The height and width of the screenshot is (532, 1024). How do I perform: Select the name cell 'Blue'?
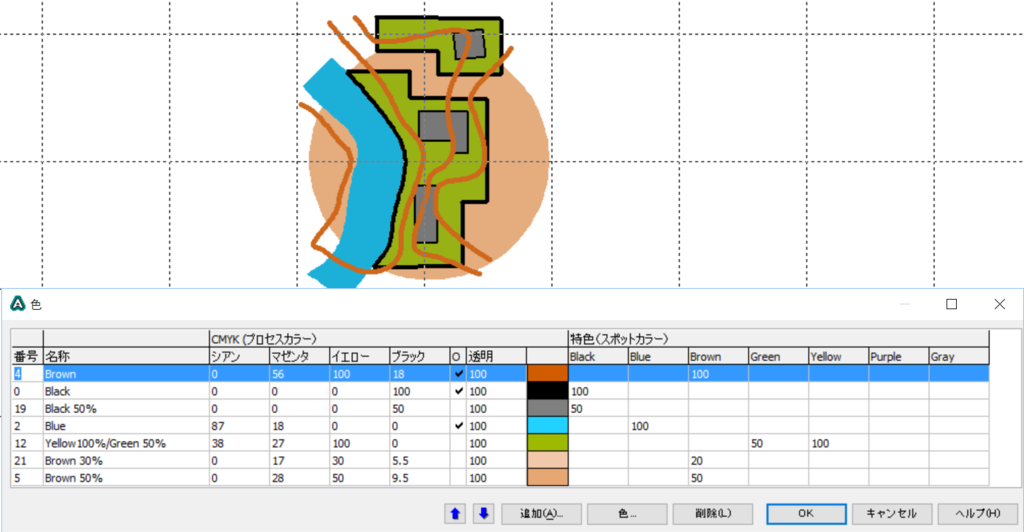126,426
